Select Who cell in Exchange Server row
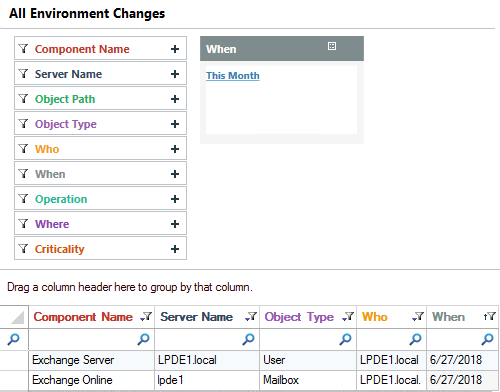 click(x=391, y=360)
